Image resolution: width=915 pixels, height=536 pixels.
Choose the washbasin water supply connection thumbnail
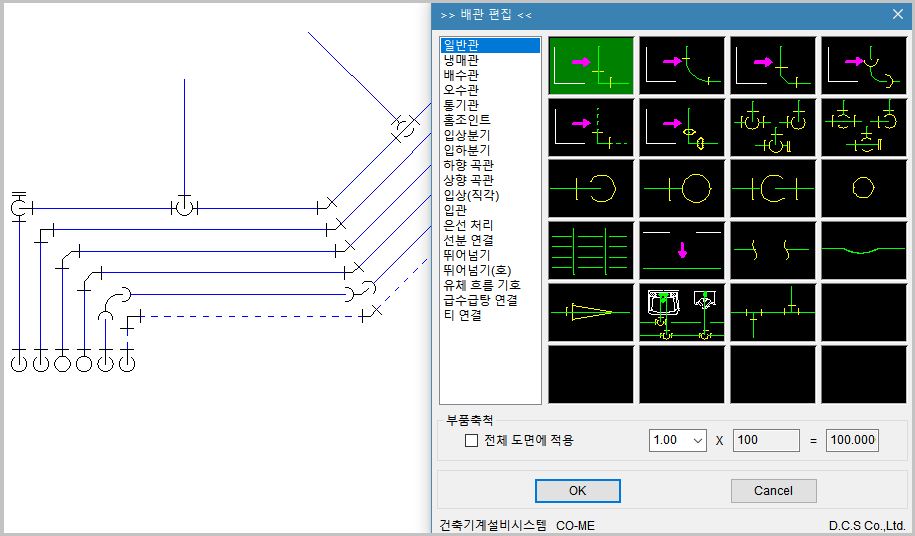682,312
